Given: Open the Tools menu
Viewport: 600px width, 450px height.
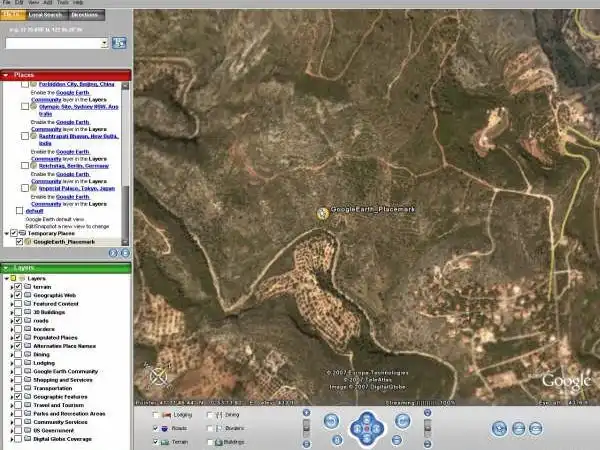Looking at the screenshot, I should pyautogui.click(x=63, y=2).
